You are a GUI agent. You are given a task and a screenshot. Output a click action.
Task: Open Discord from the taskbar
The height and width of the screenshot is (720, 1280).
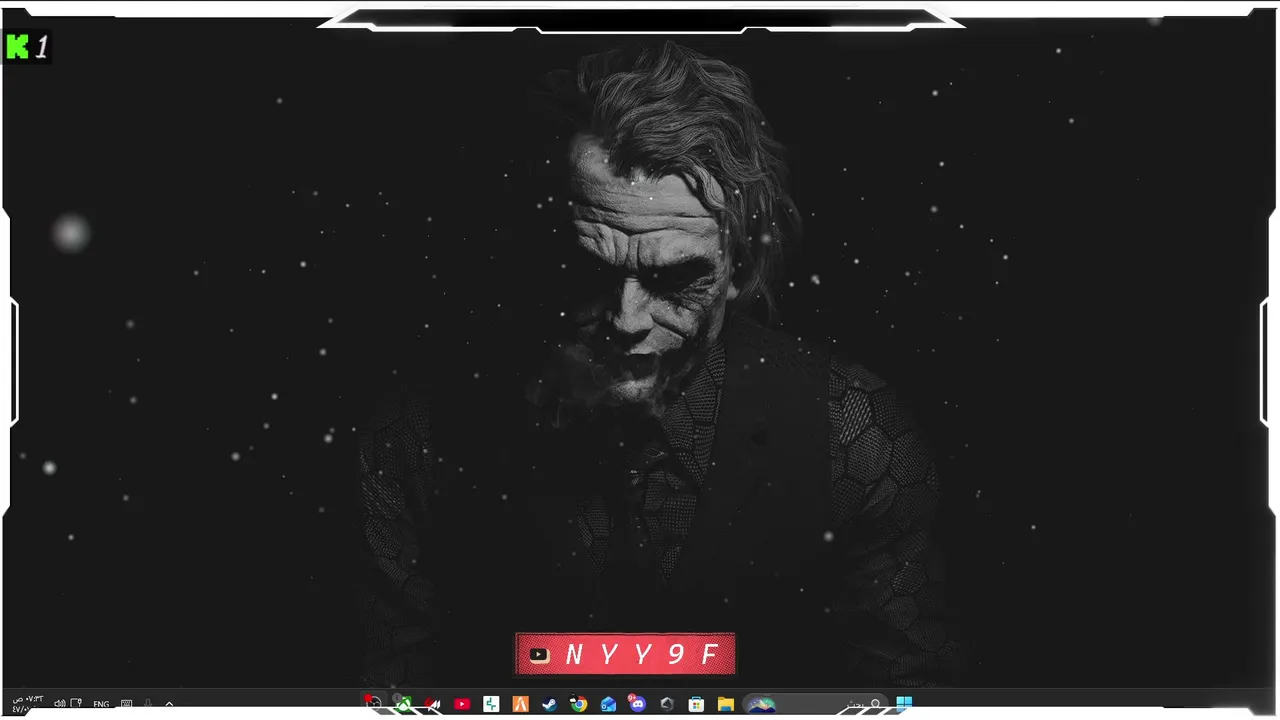click(x=637, y=703)
